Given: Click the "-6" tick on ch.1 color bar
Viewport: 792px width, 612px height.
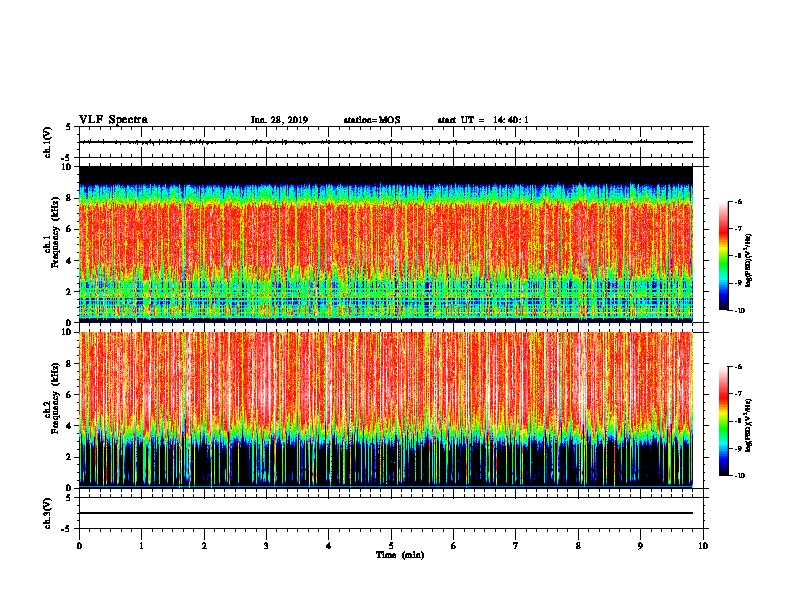Looking at the screenshot, I should [738, 201].
